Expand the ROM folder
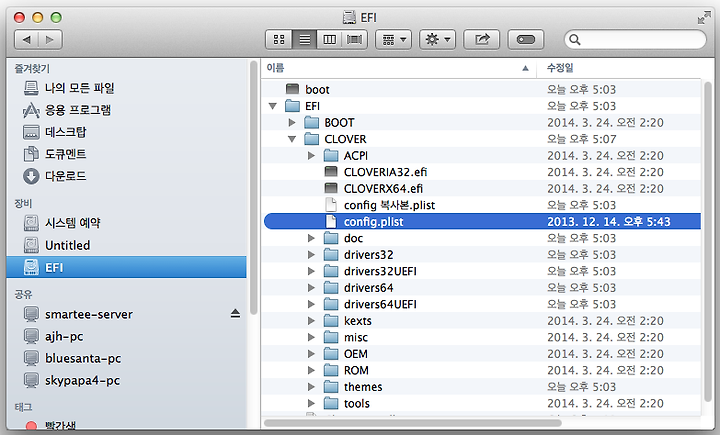The width and height of the screenshot is (720, 435). (311, 371)
